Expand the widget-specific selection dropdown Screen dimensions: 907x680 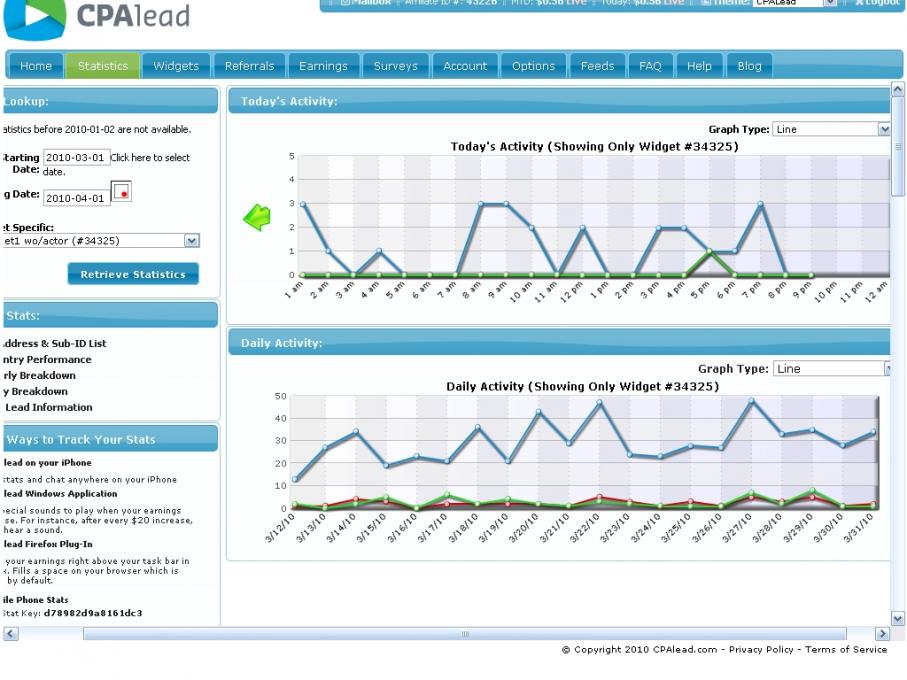coord(191,241)
